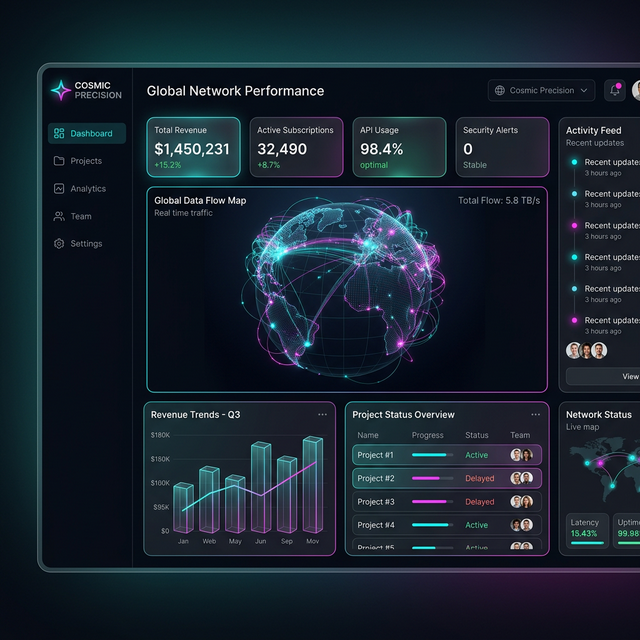Click the Cosmic Precision star logo
Screen dimensions: 640x640
(60, 90)
